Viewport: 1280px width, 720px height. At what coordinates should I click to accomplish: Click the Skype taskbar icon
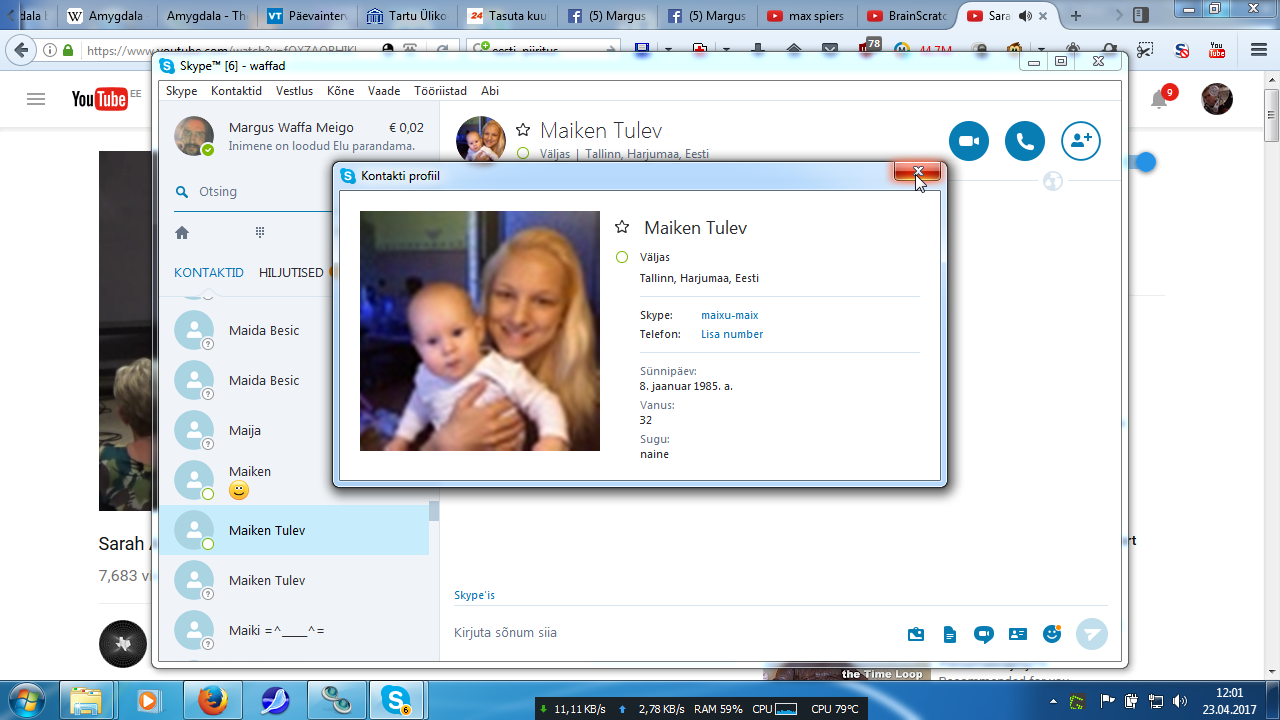click(x=397, y=700)
